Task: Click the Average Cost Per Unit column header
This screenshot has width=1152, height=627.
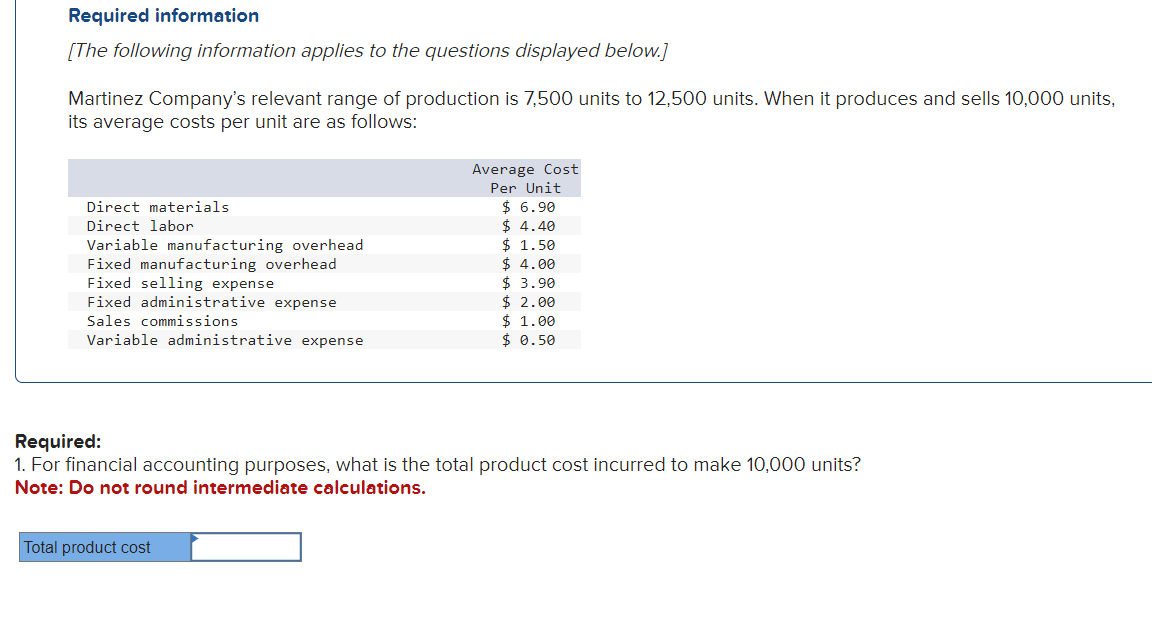Action: [525, 178]
